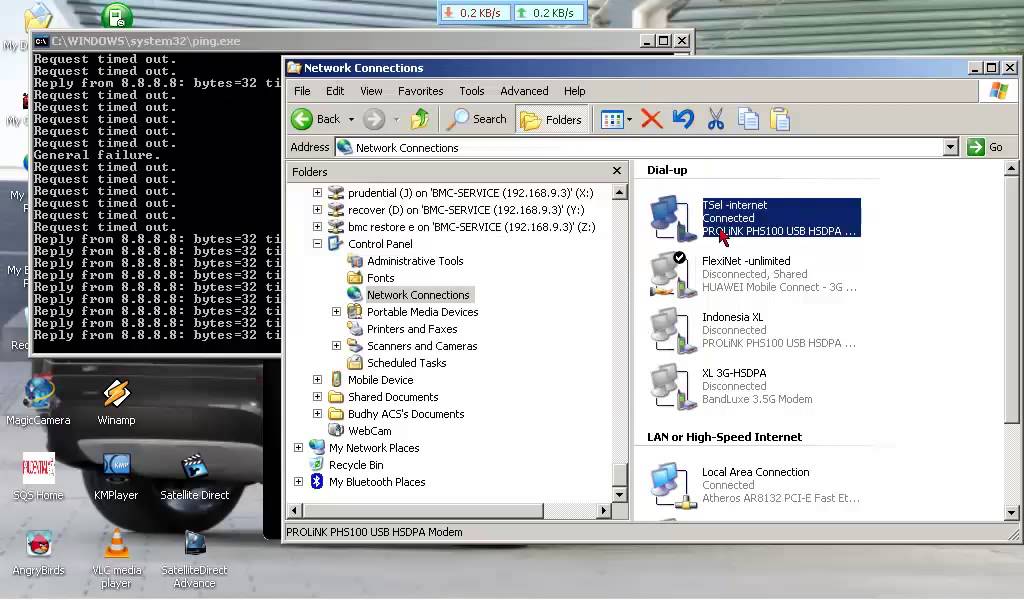Click the Go button next to Address
Image resolution: width=1024 pixels, height=600 pixels.
click(985, 148)
